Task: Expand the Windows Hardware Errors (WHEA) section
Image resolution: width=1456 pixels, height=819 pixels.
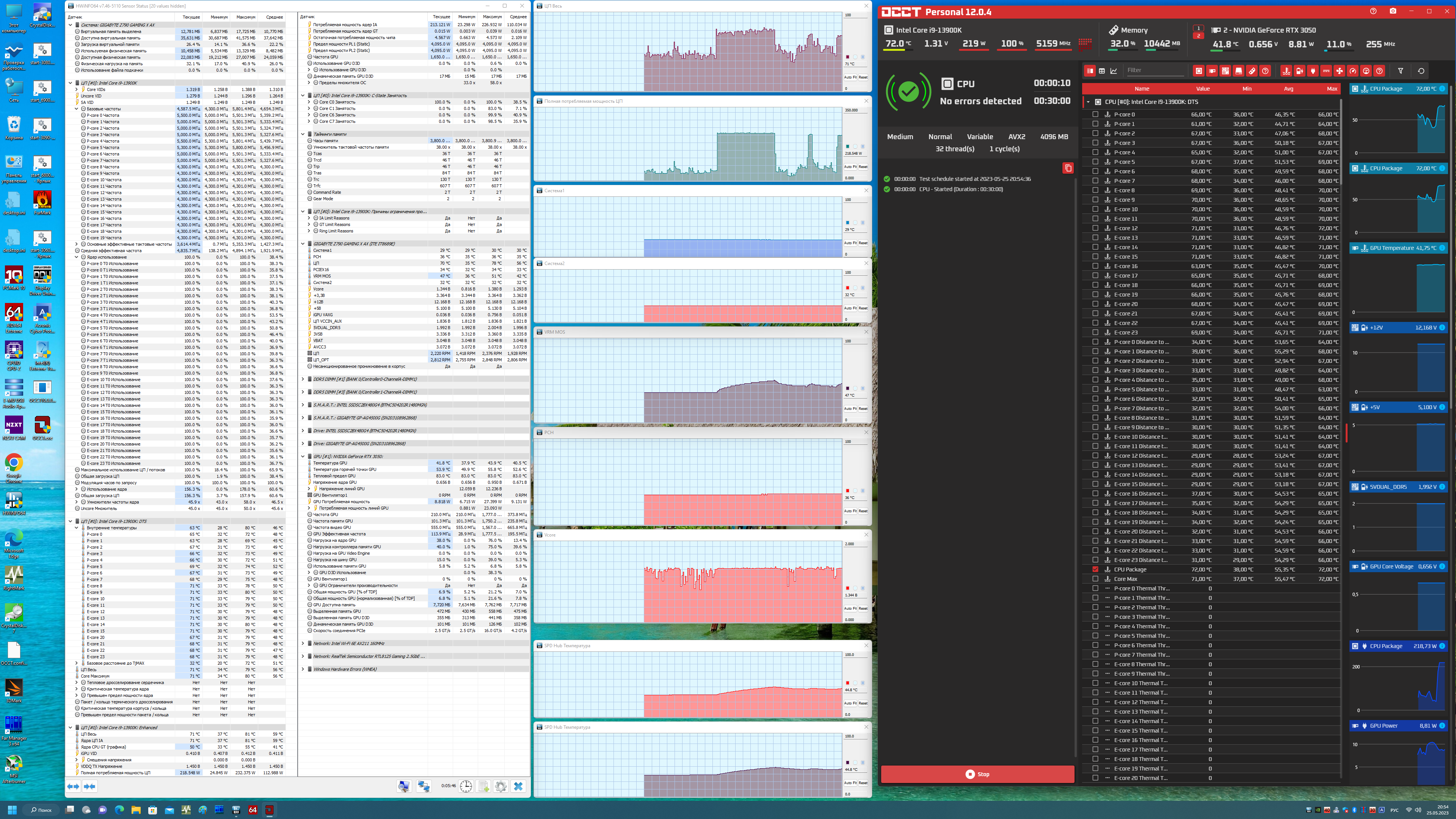Action: (303, 669)
